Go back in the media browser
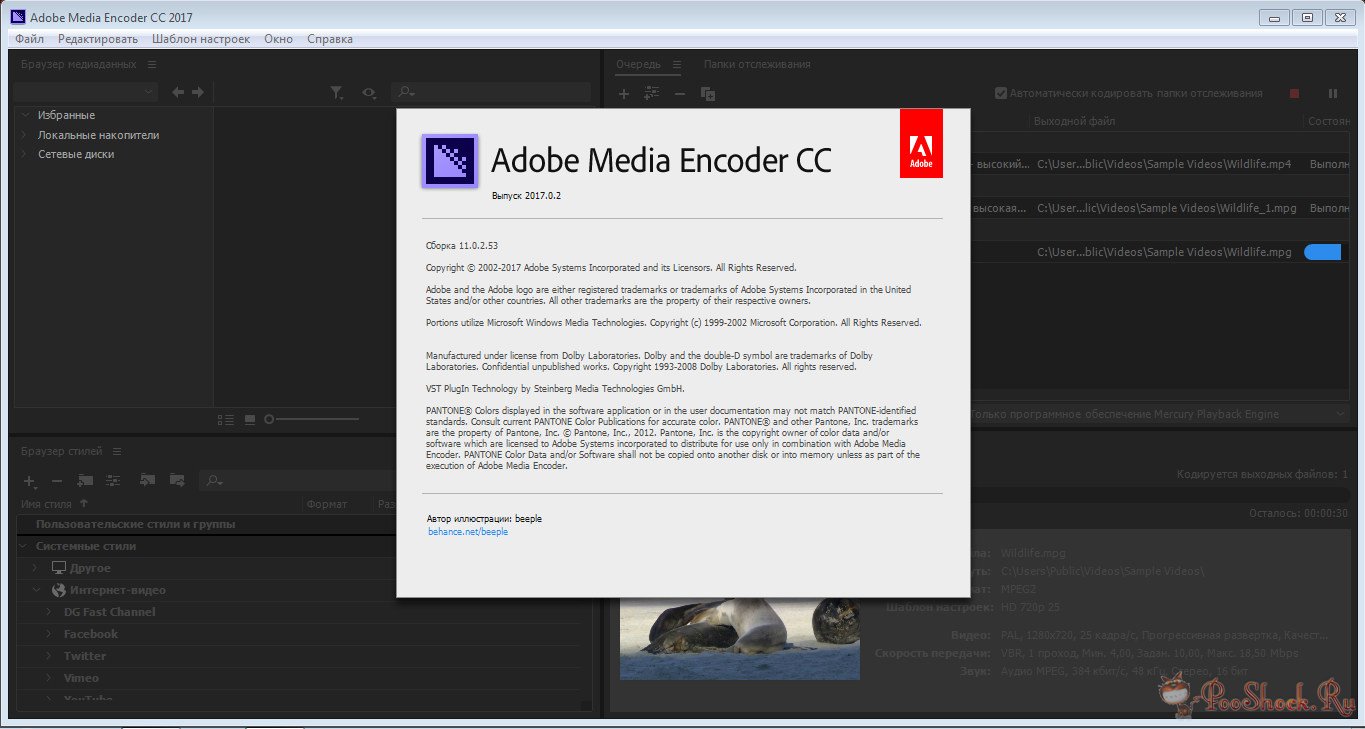The image size is (1365, 729). tap(178, 92)
